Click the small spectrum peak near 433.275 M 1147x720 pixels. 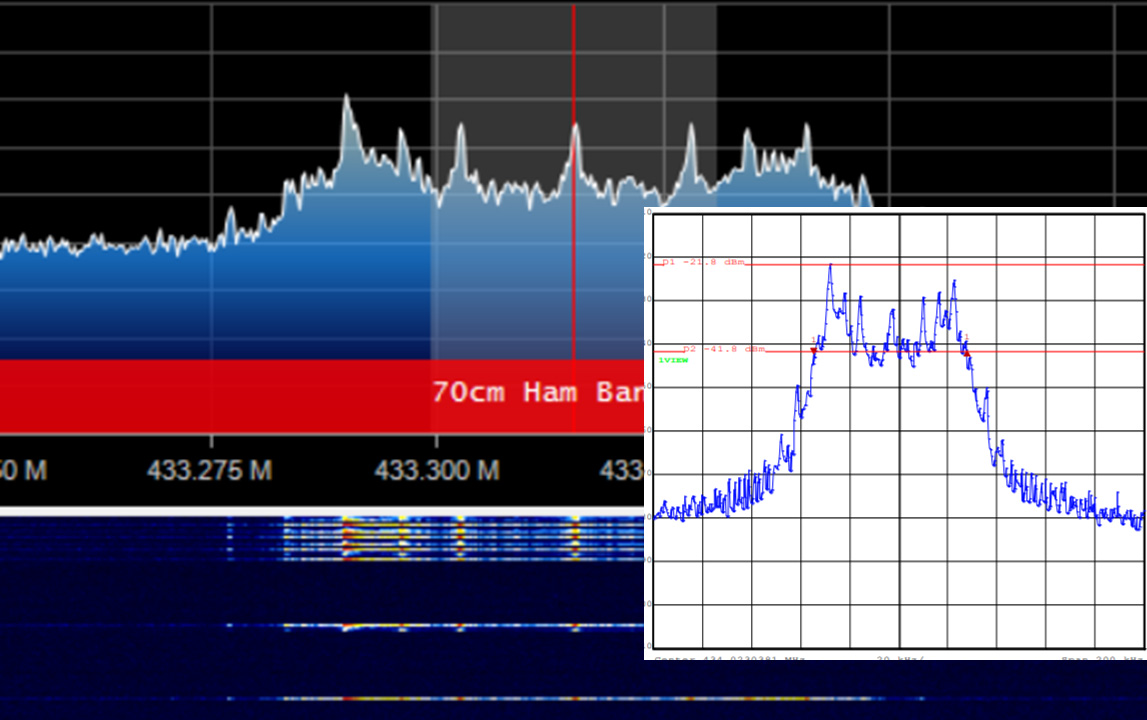point(230,212)
